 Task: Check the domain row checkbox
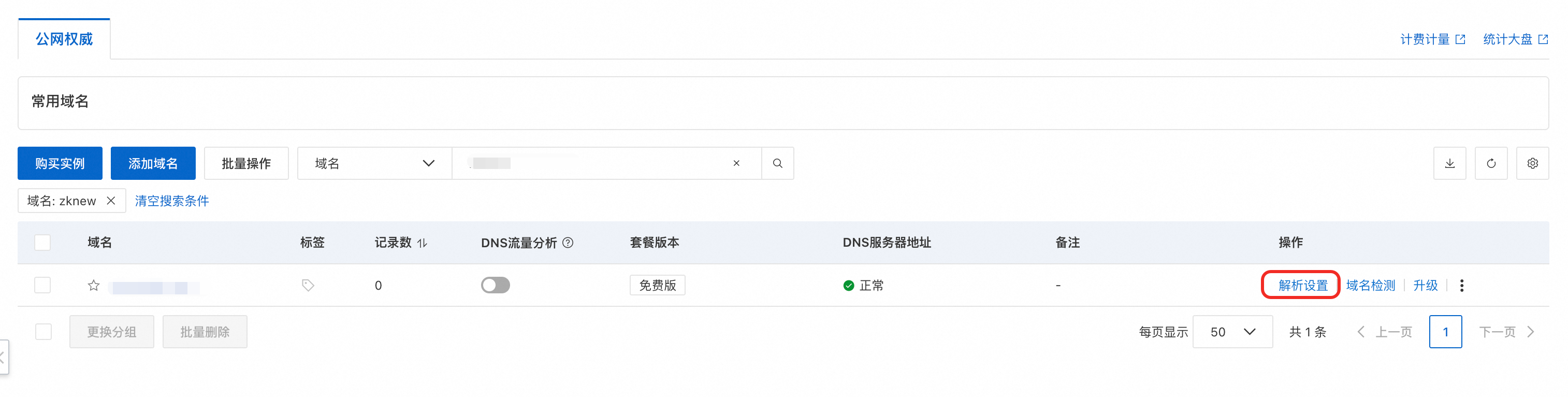pyautogui.click(x=42, y=285)
